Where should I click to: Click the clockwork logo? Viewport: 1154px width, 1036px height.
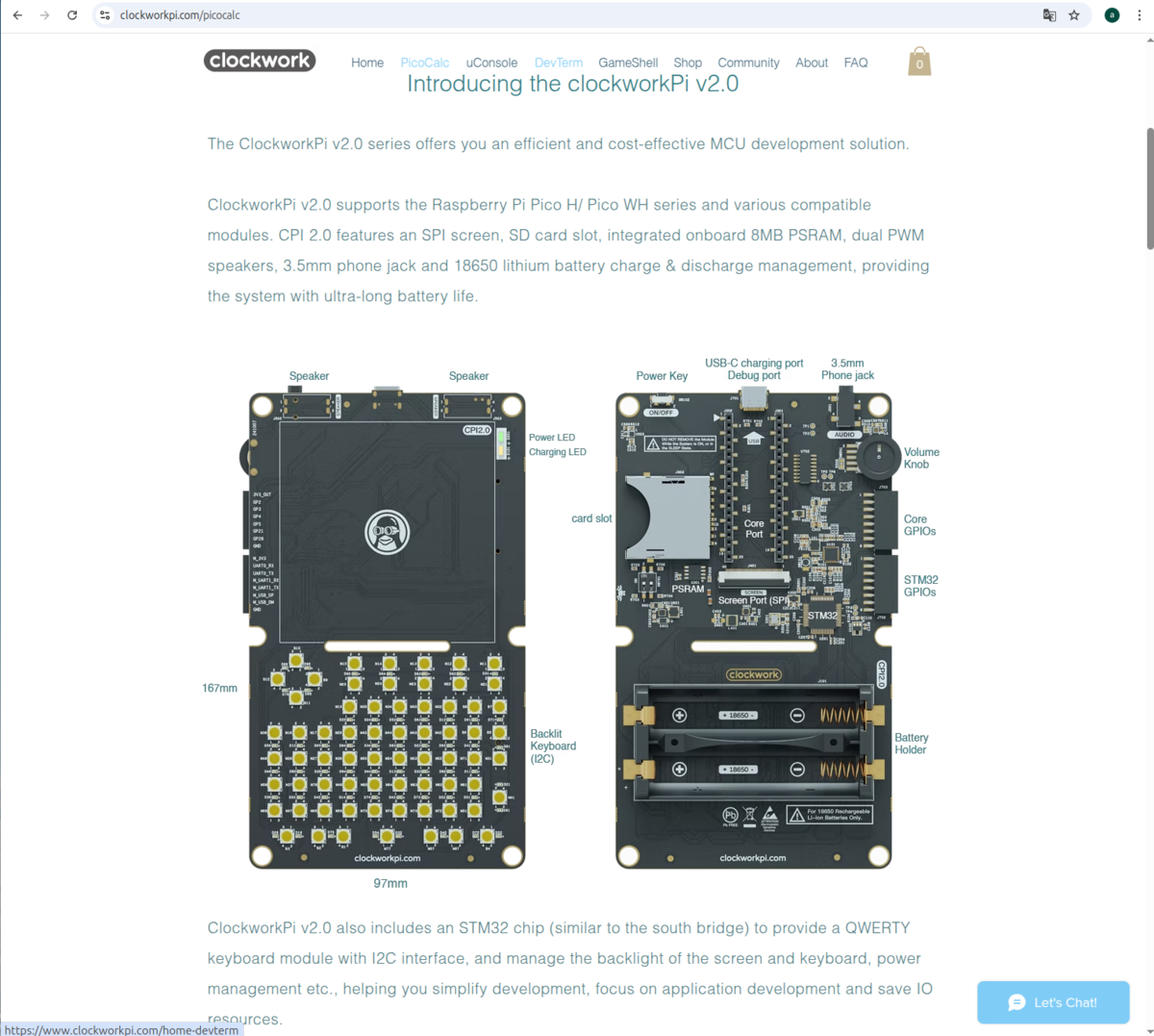click(x=259, y=60)
